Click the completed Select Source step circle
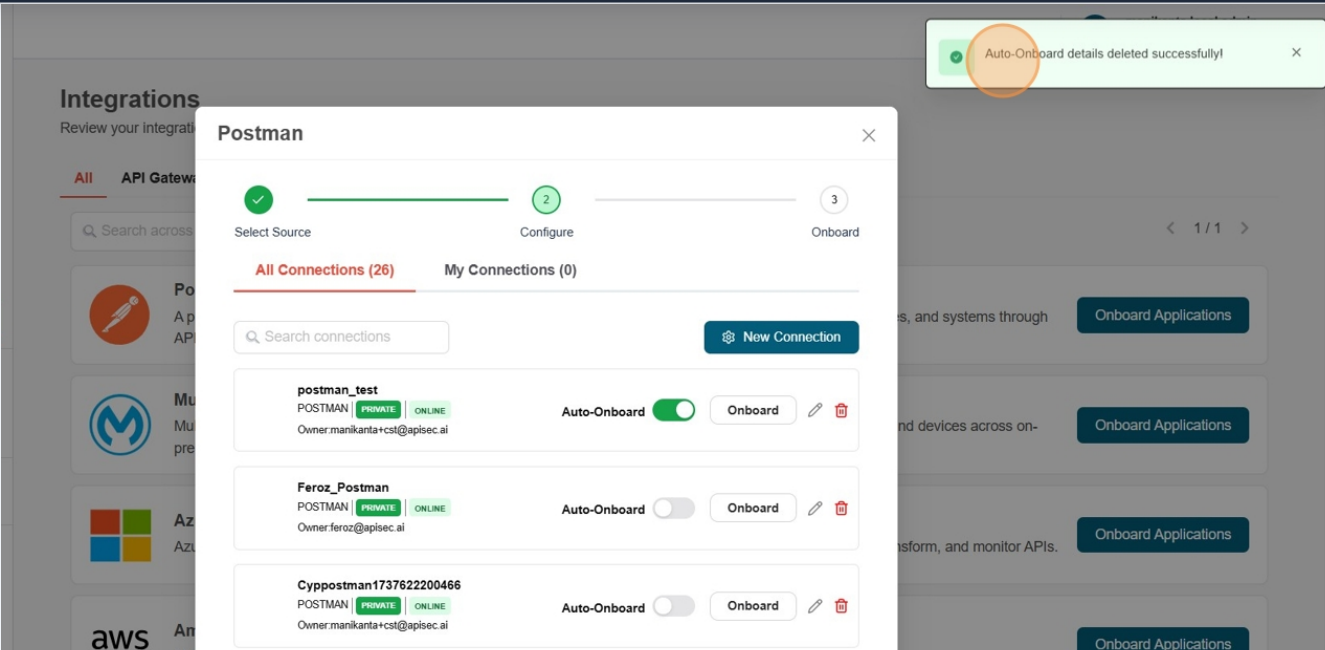Screen dimensions: 1325x650 coord(258,200)
